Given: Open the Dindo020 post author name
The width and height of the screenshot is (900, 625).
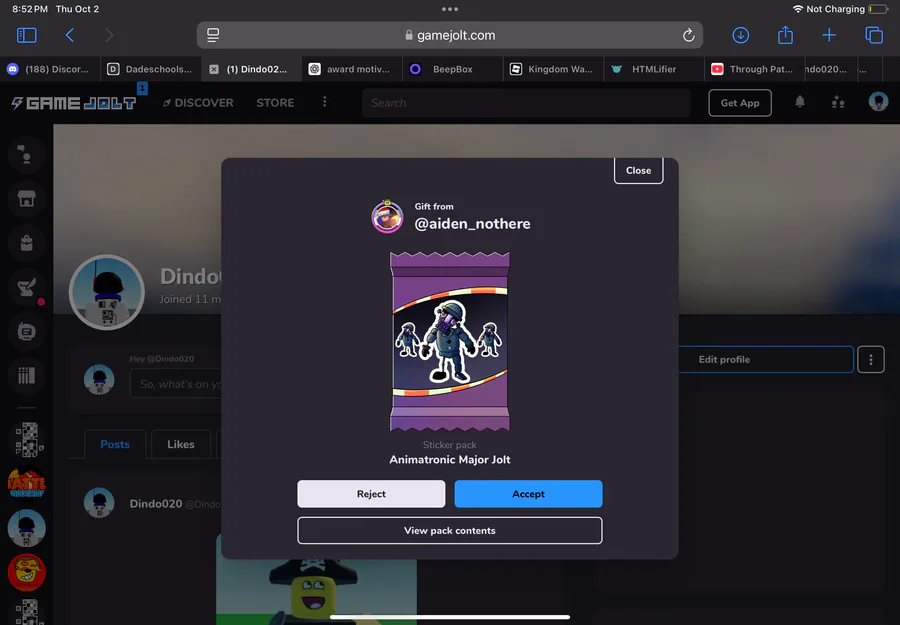Looking at the screenshot, I should [x=156, y=503].
